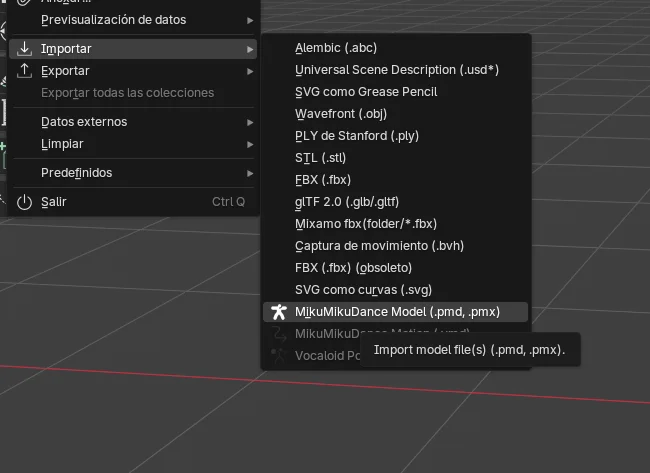This screenshot has width=650, height=473.
Task: Select FBX (.fbx) (obsoleto) importer
Action: (x=395, y=268)
